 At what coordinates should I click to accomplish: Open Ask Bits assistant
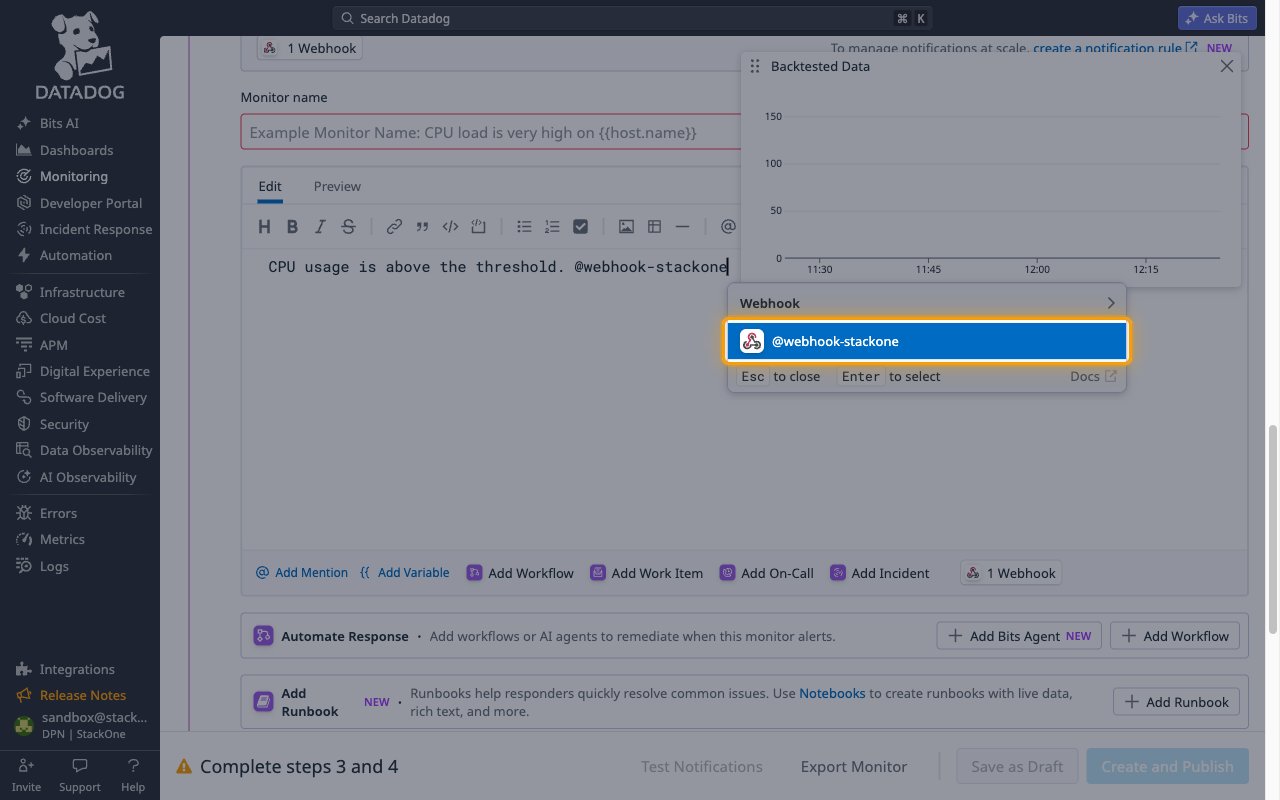click(x=1217, y=19)
